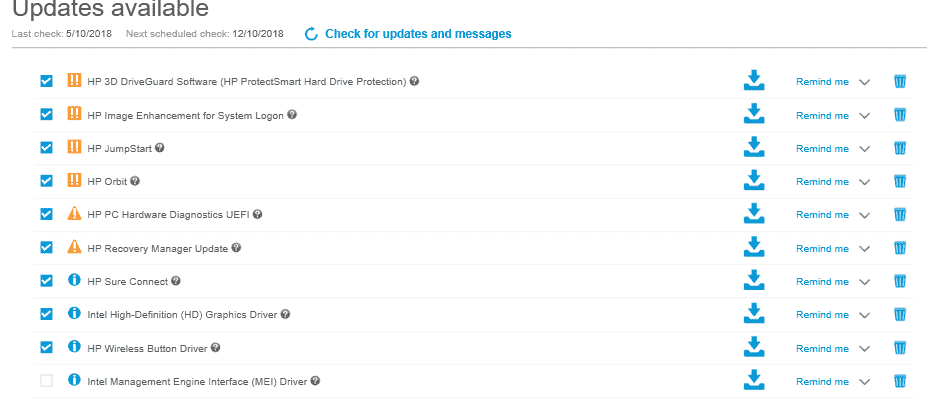Delete HP Wireless Button Driver update

tap(900, 347)
